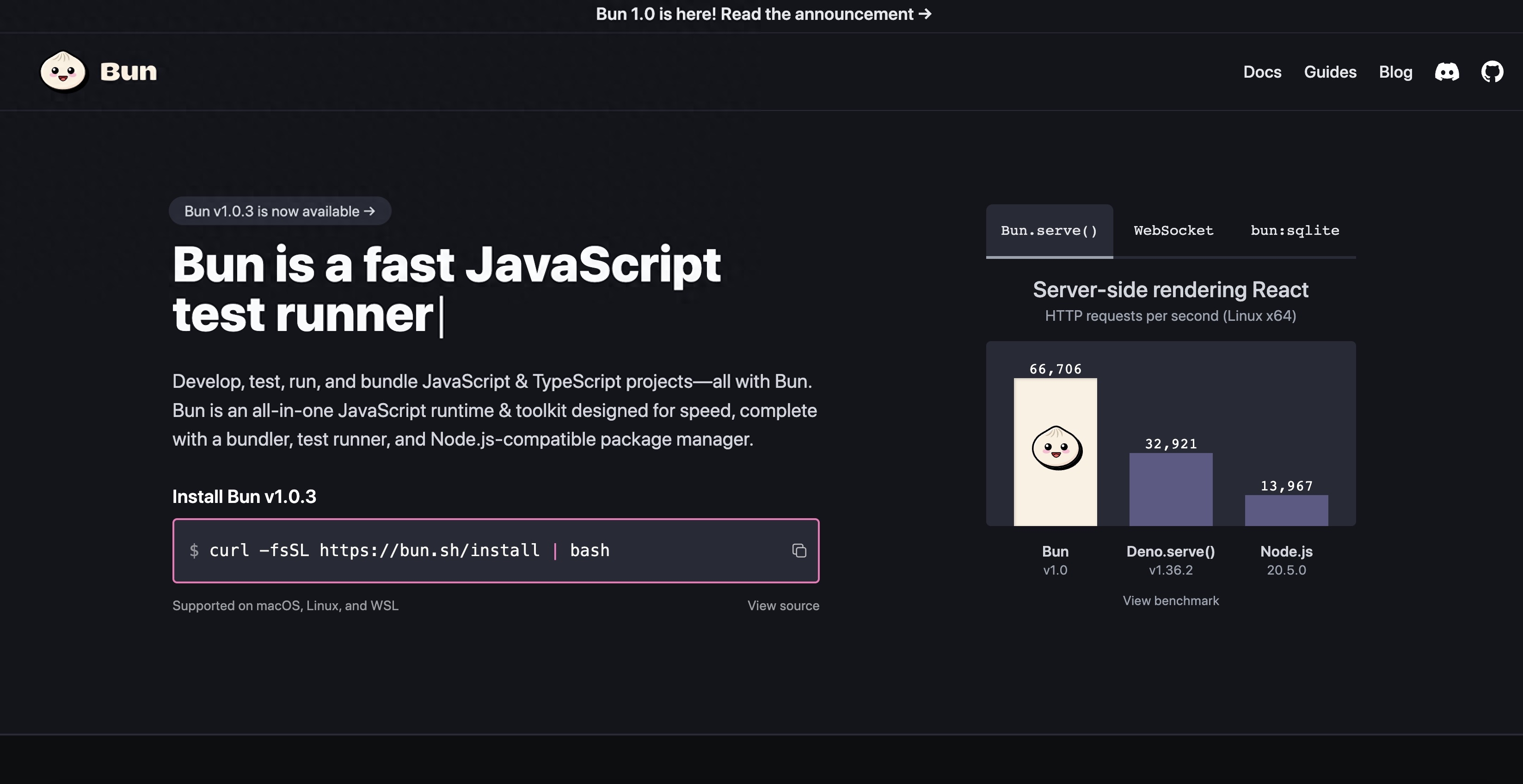Switch to the bun:sqlite benchmark tab
The height and width of the screenshot is (784, 1523).
point(1295,231)
